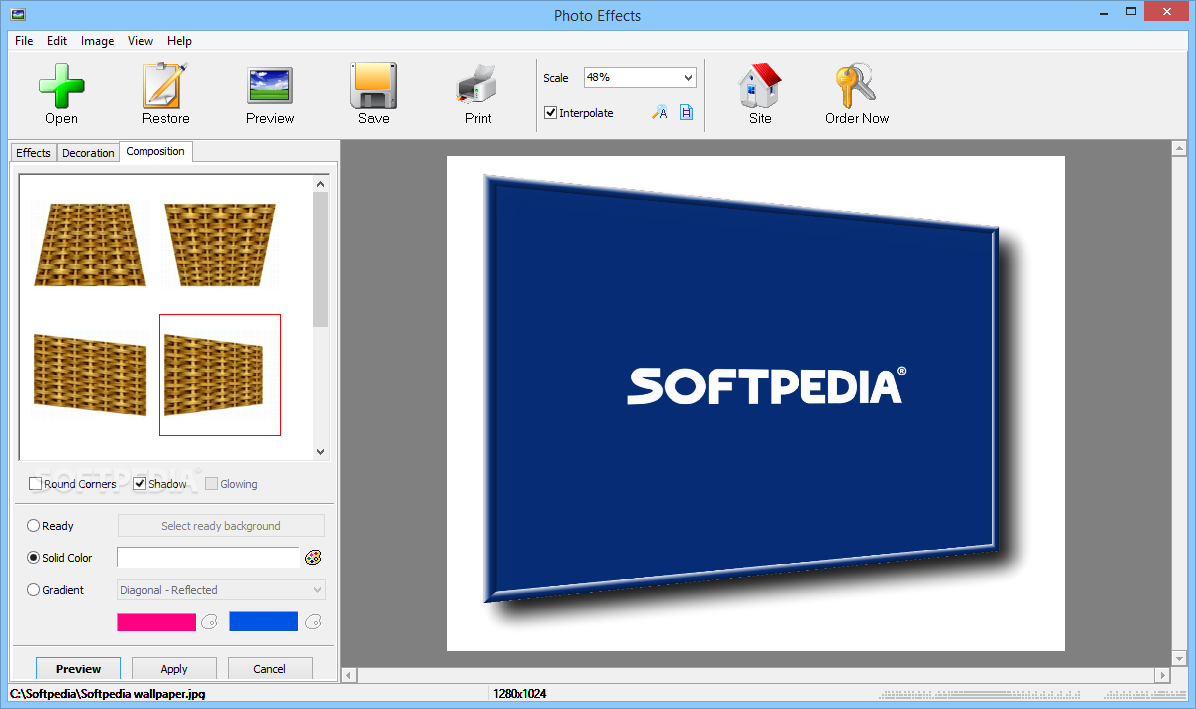Click the picker icon next to pink swatch
Viewport: 1196px width, 709px height.
click(209, 622)
